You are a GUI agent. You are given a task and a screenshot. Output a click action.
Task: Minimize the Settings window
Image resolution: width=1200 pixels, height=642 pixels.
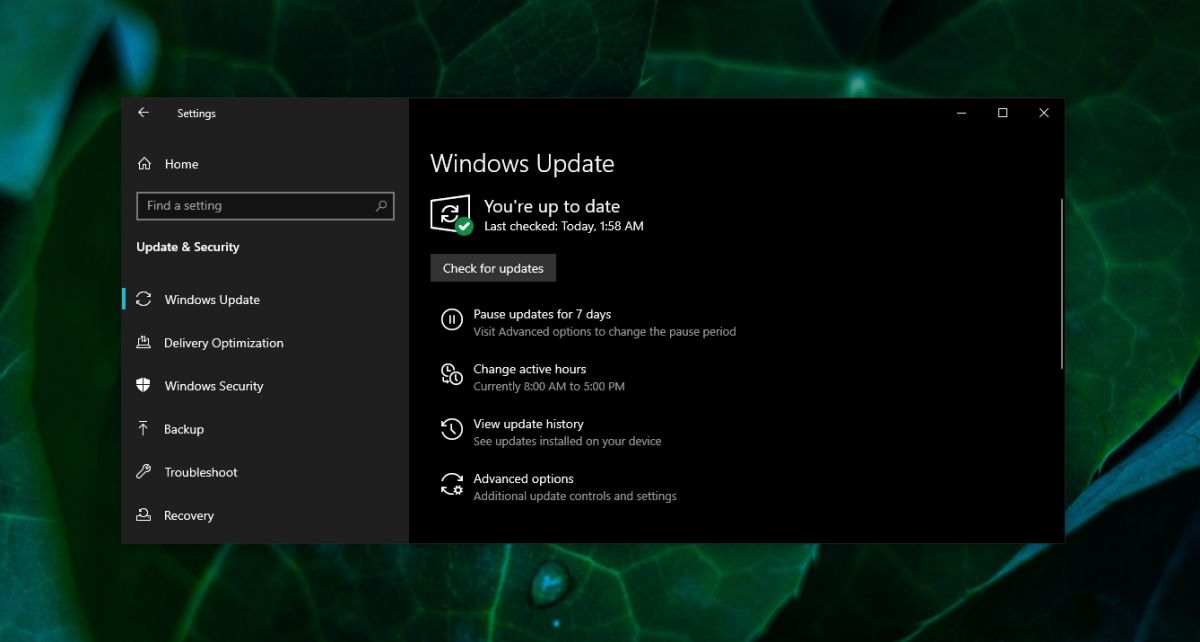click(x=960, y=113)
